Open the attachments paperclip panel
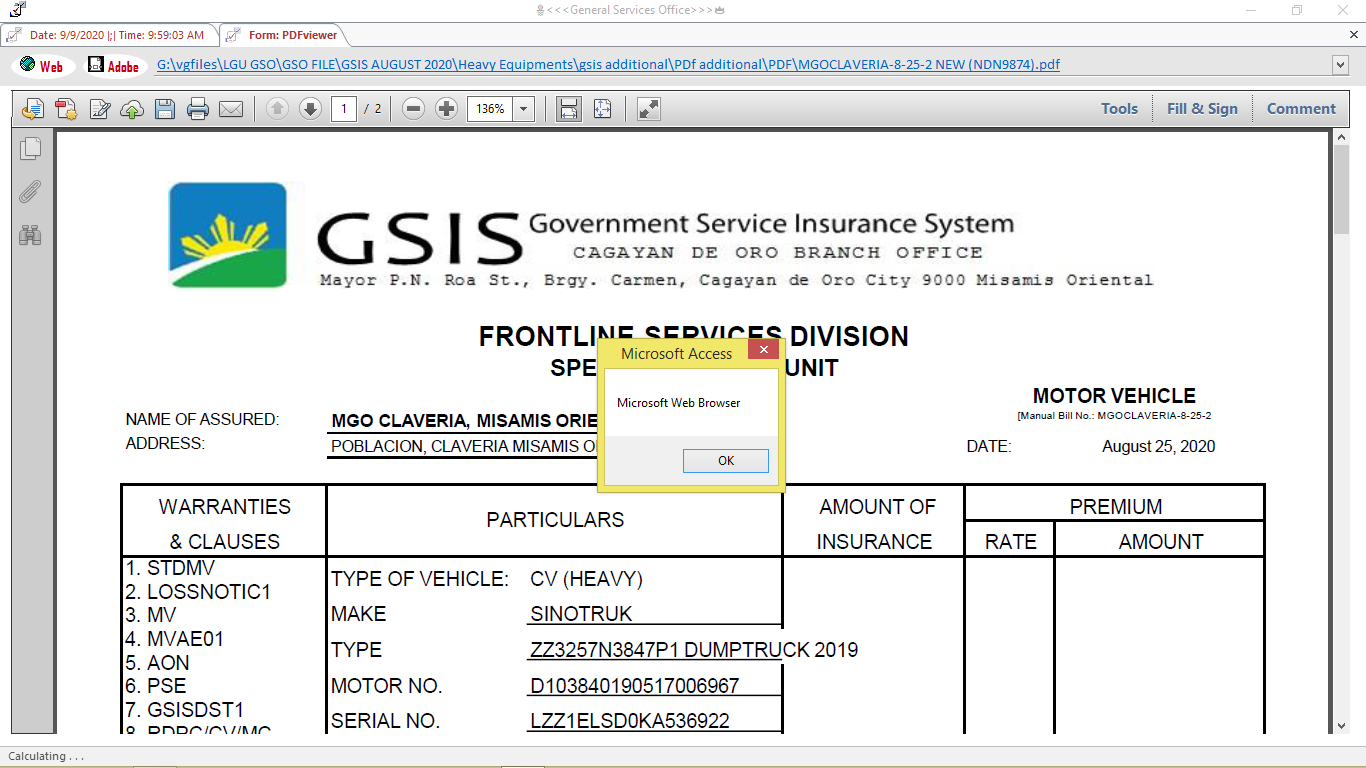1366x768 pixels. click(x=30, y=191)
